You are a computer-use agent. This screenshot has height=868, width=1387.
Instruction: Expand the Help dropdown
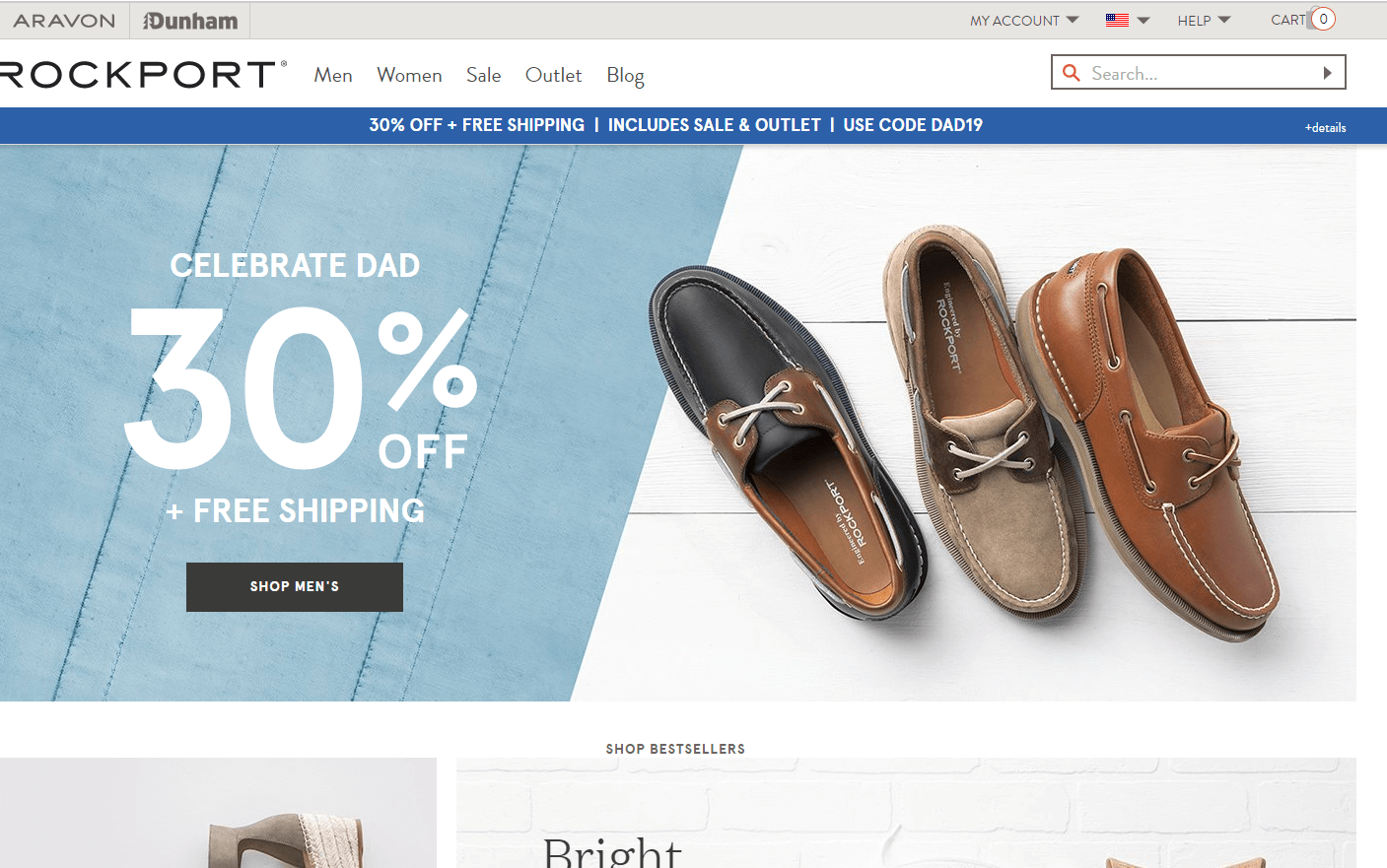[1204, 20]
